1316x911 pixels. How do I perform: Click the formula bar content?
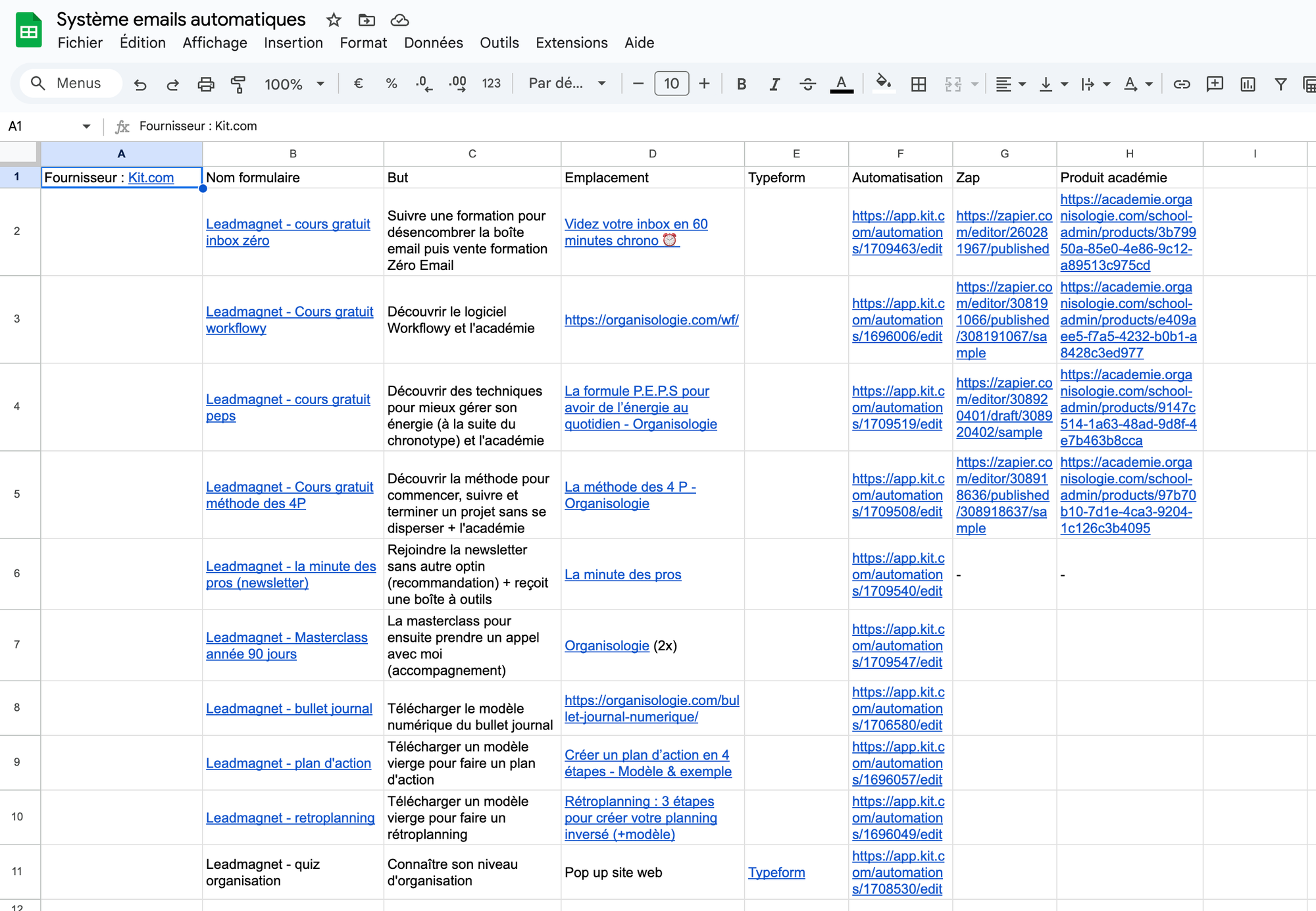pos(198,126)
